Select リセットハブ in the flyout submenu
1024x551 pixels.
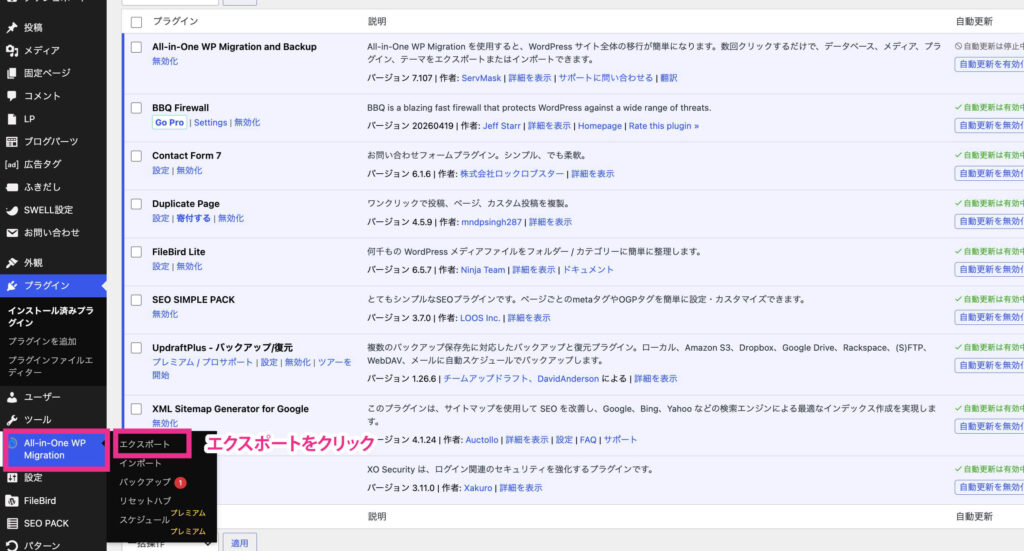coord(144,501)
